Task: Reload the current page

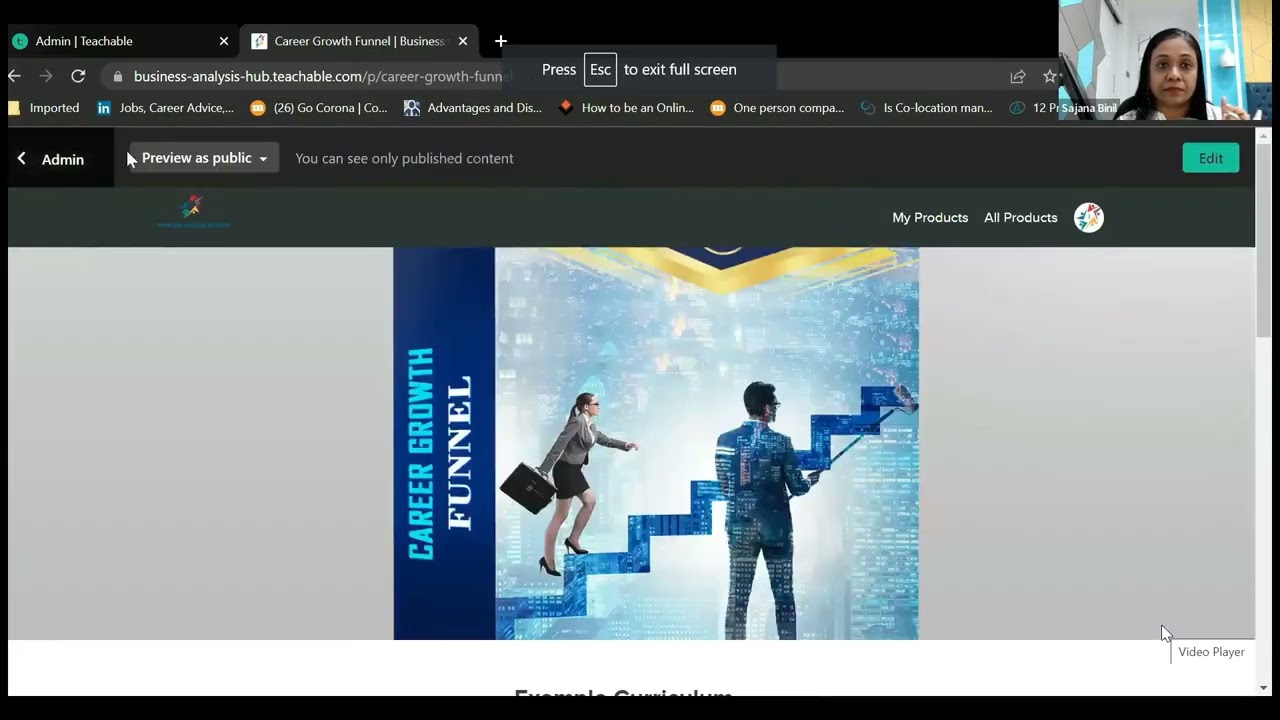Action: 78,76
